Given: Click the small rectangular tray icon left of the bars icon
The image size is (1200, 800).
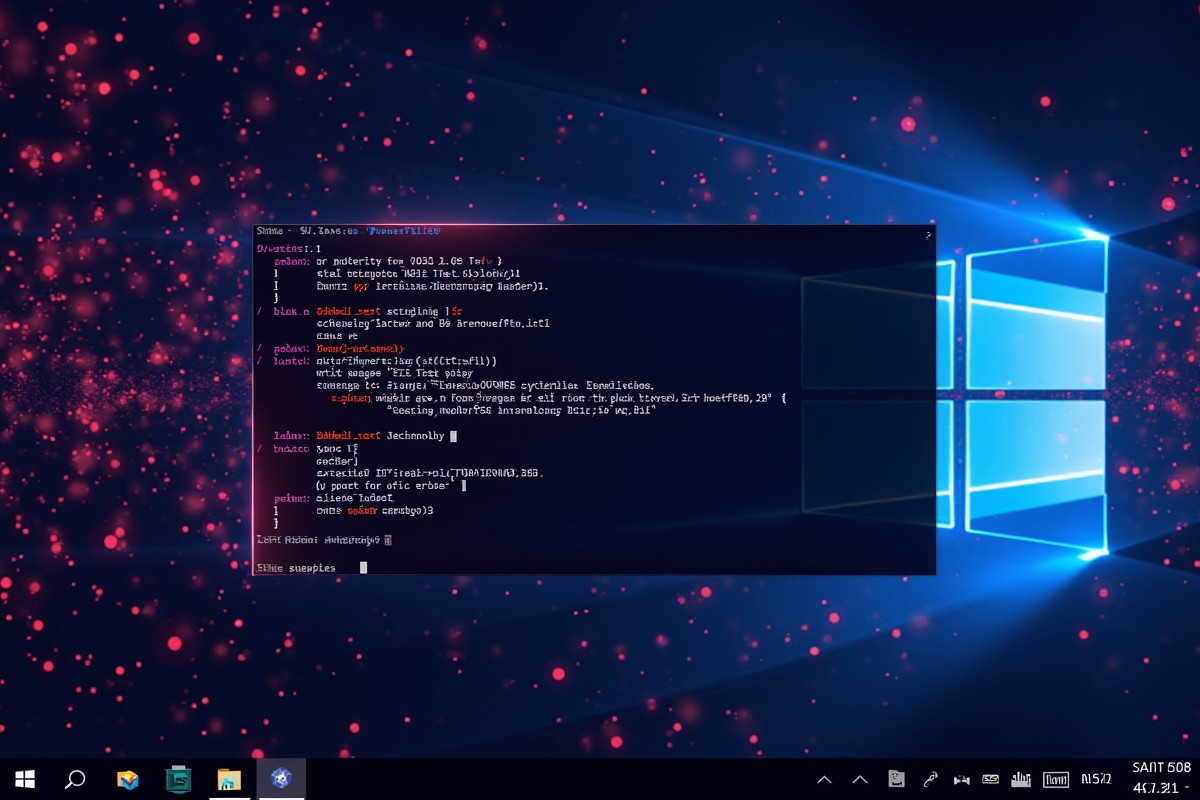Looking at the screenshot, I should click(991, 779).
